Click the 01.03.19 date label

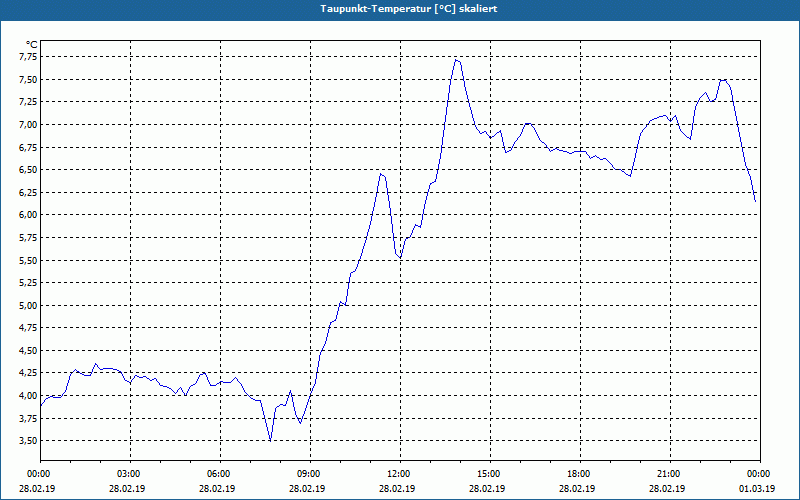click(x=757, y=488)
